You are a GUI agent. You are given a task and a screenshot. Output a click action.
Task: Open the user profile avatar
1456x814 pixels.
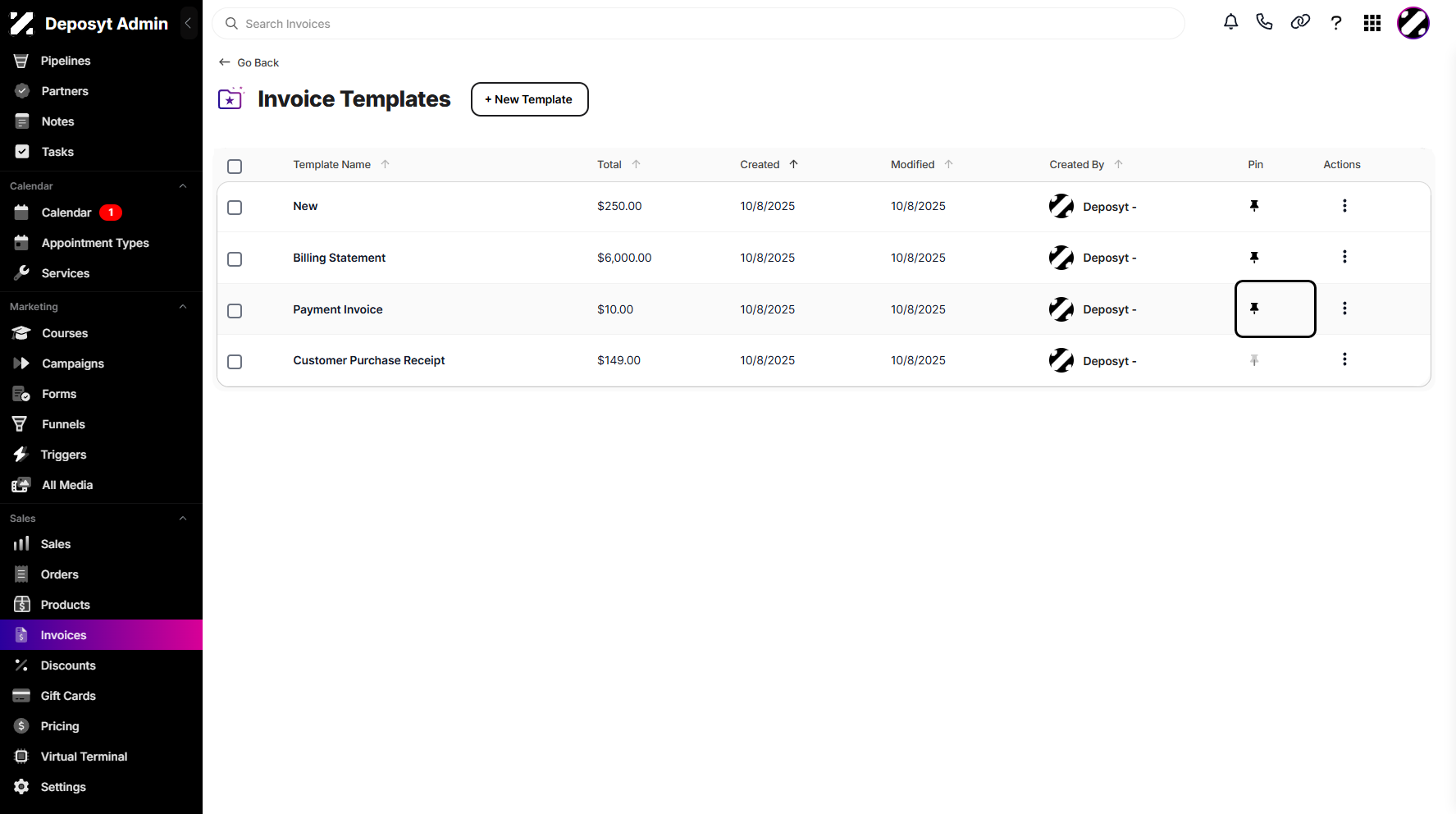[1413, 23]
